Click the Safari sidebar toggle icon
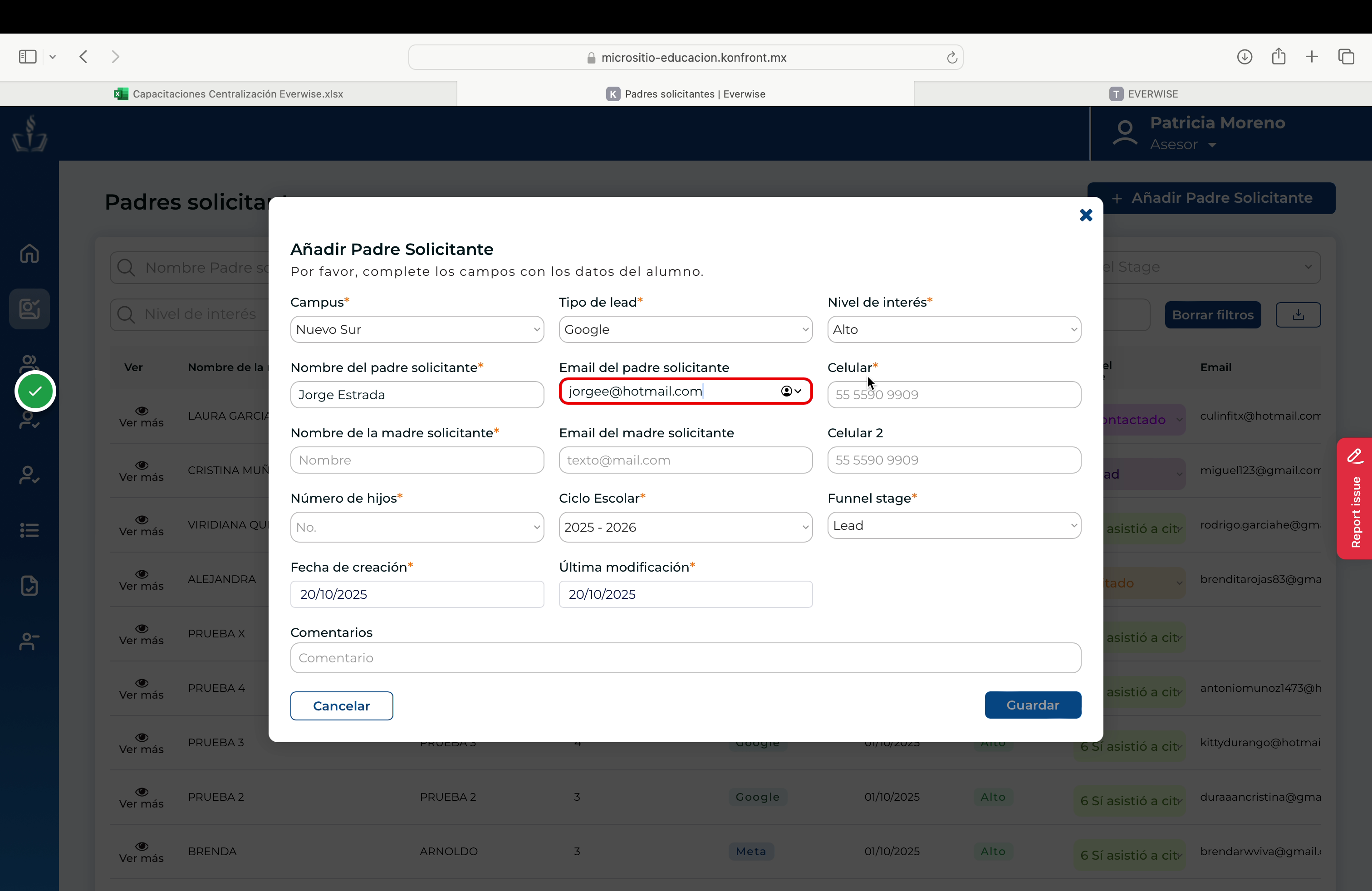Screen dimensions: 1372x891 [28, 56]
